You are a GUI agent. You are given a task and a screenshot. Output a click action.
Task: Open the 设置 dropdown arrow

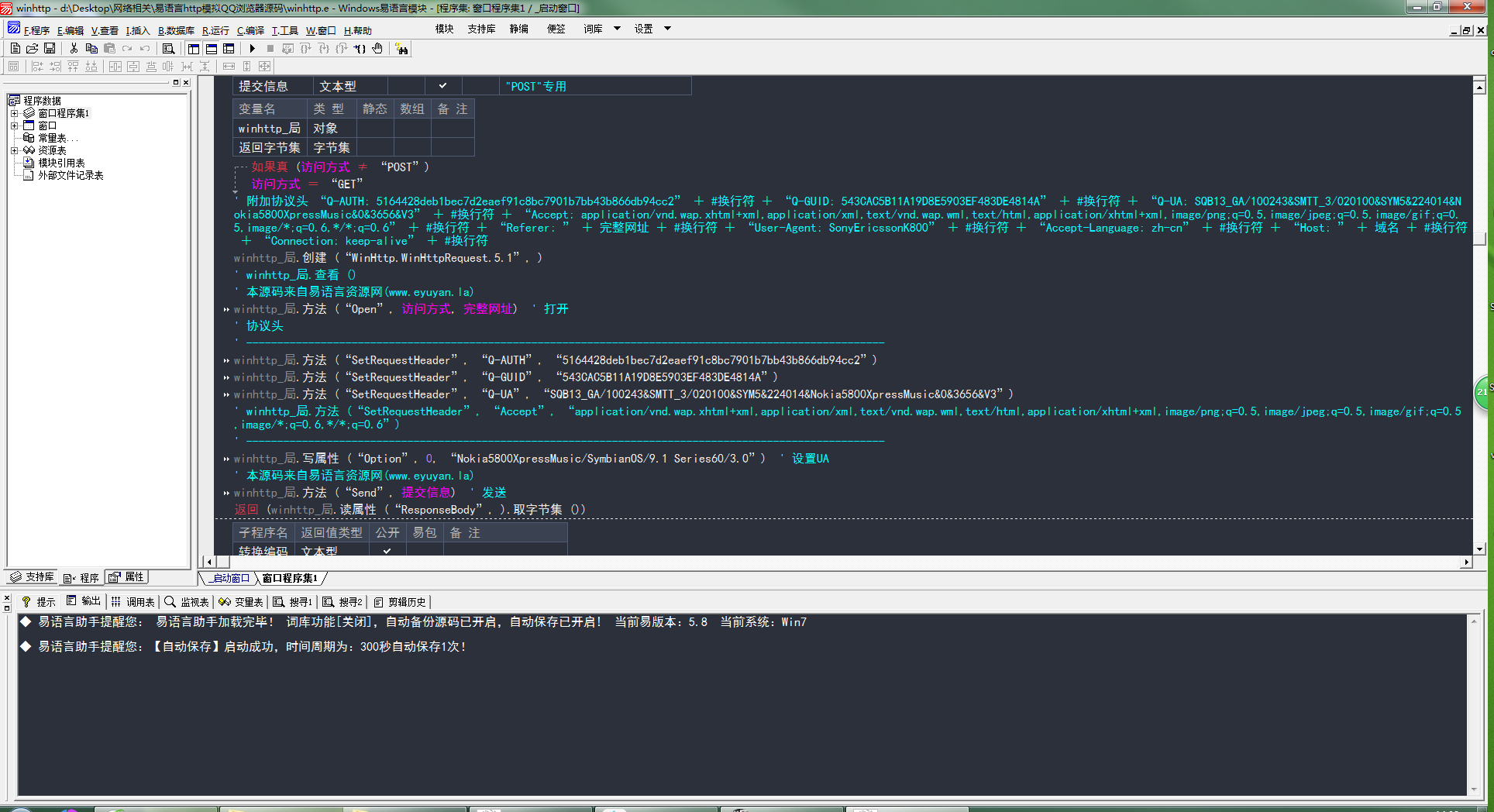pos(667,29)
